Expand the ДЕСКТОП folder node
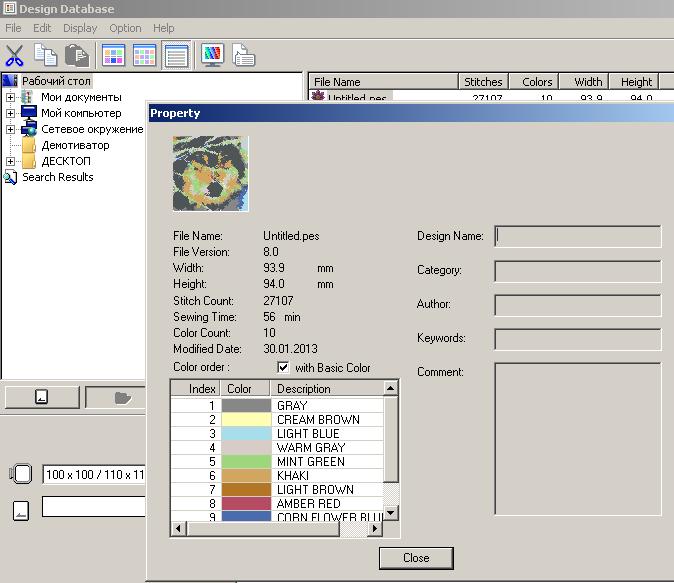 click(11, 161)
